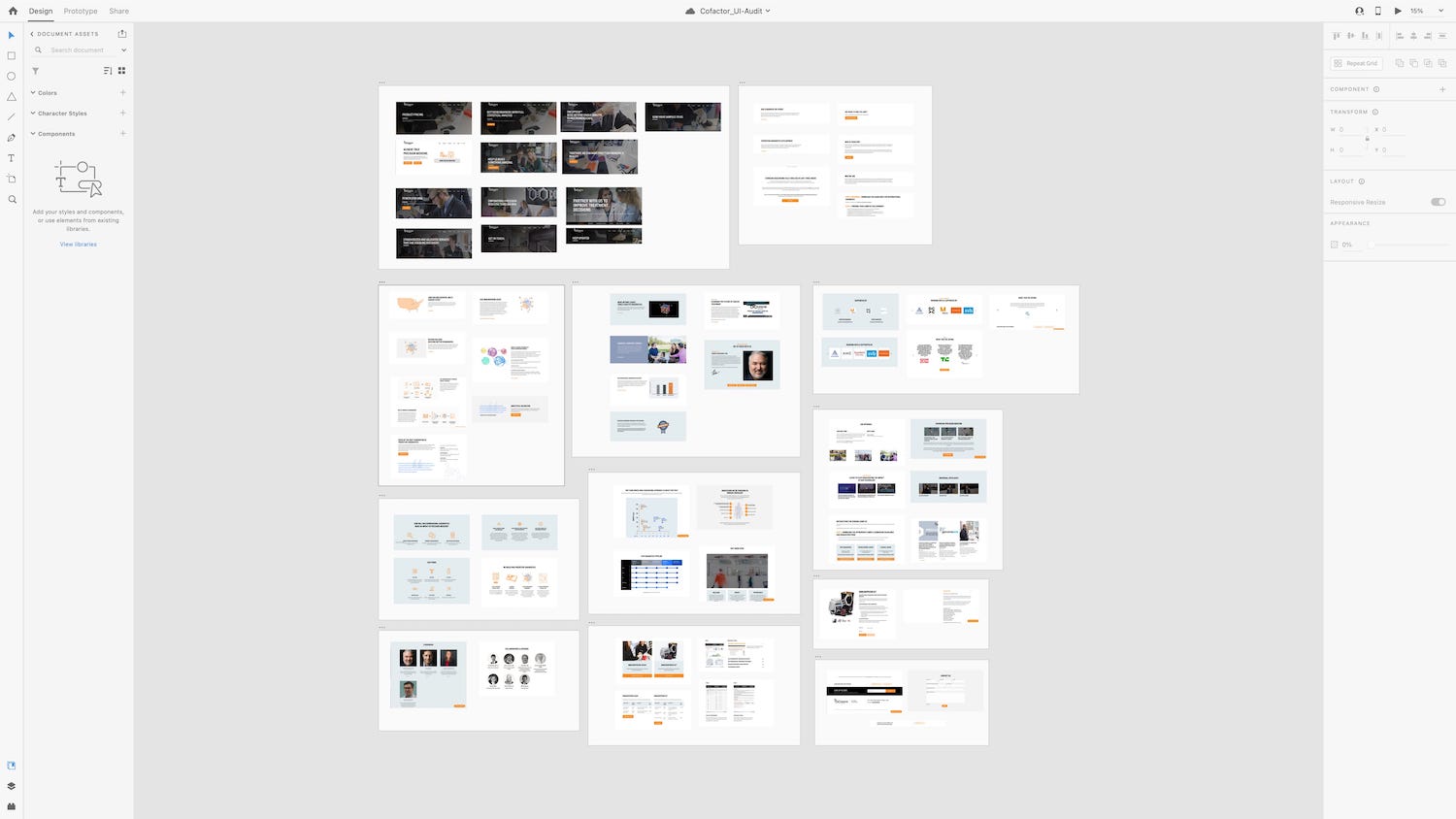Adjust the opacity slider in Appearance
The width and height of the screenshot is (1456, 819).
coord(1407,245)
